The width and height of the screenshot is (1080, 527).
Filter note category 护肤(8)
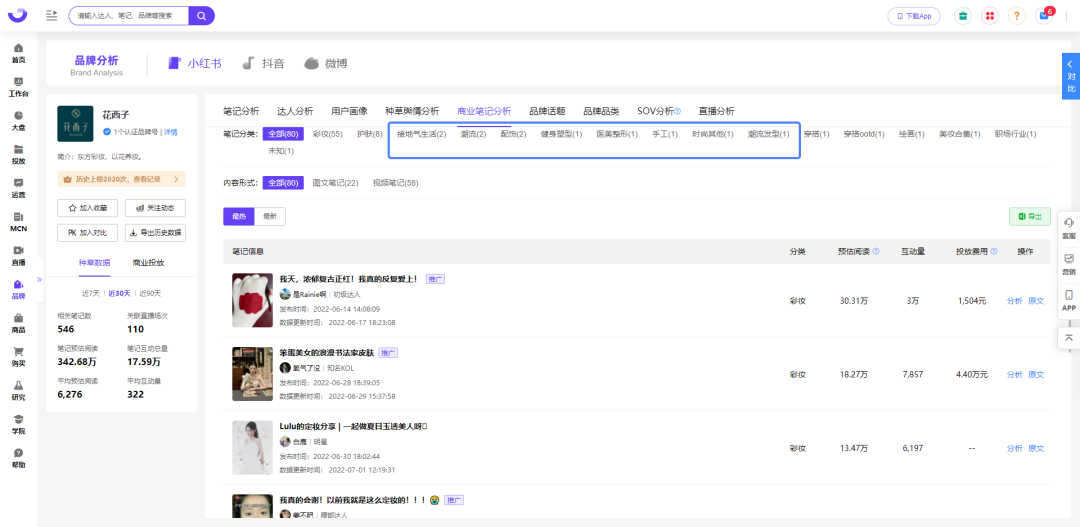pos(370,134)
